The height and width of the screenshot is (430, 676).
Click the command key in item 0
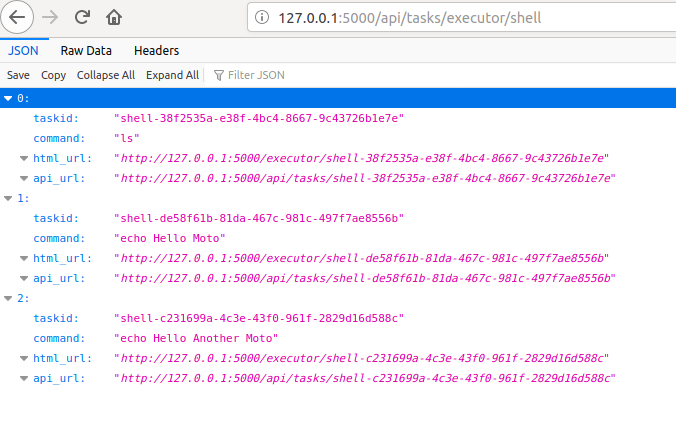click(59, 138)
